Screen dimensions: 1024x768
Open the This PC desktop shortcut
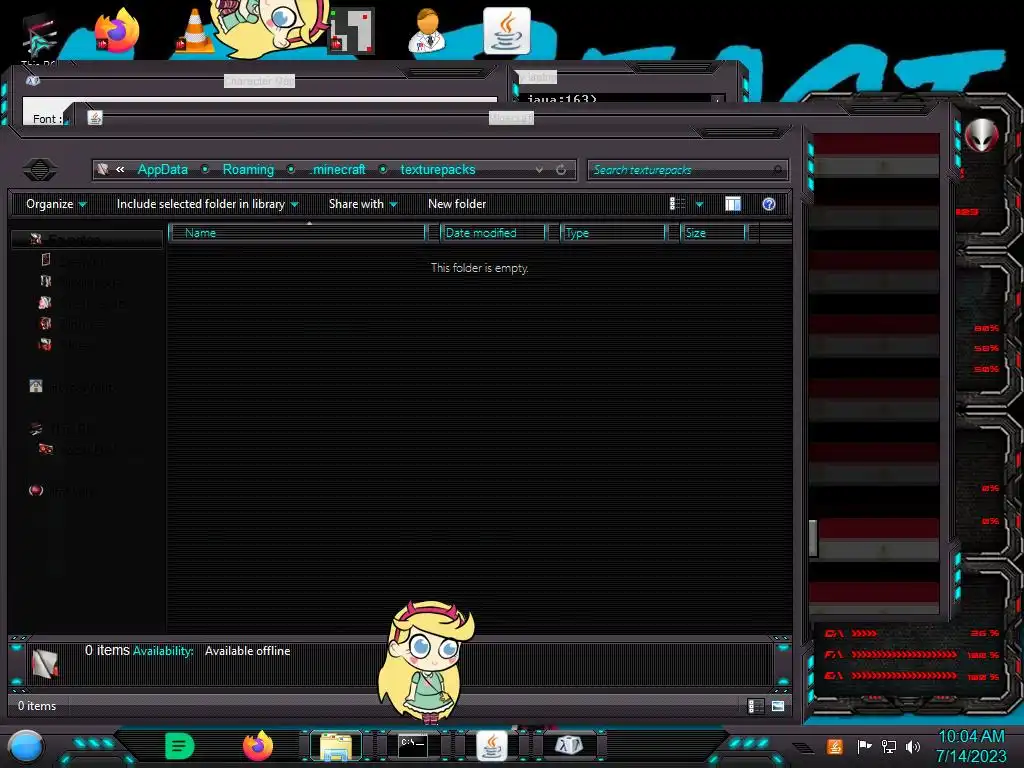[40, 37]
